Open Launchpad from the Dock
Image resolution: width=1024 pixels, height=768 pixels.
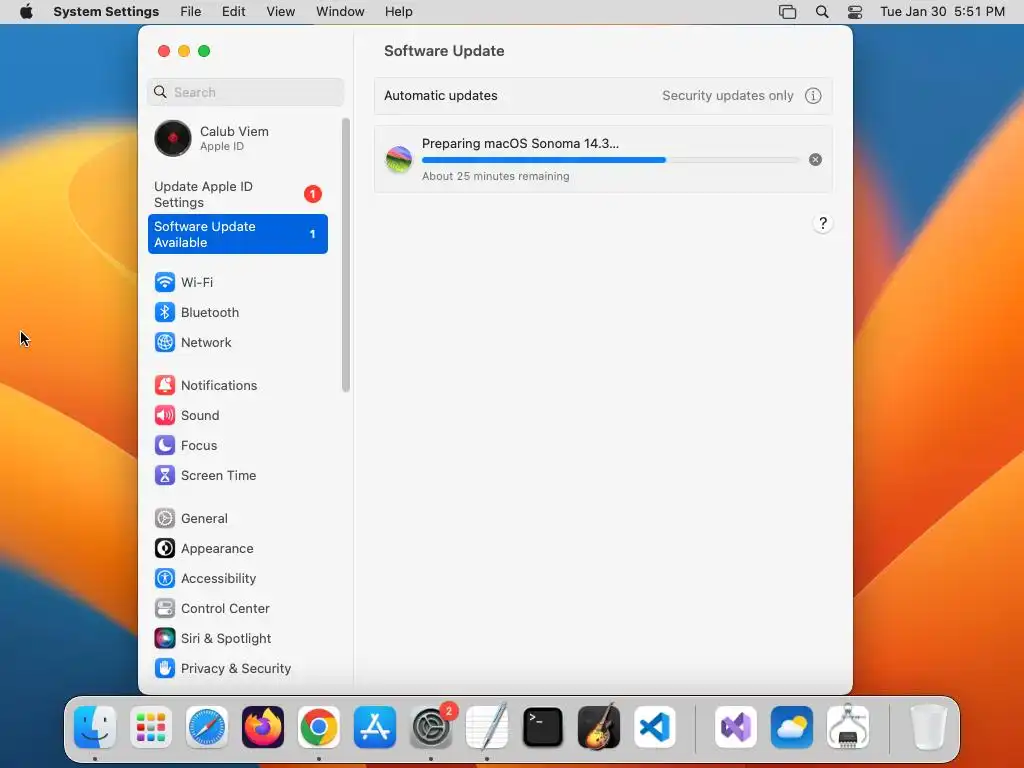point(151,727)
